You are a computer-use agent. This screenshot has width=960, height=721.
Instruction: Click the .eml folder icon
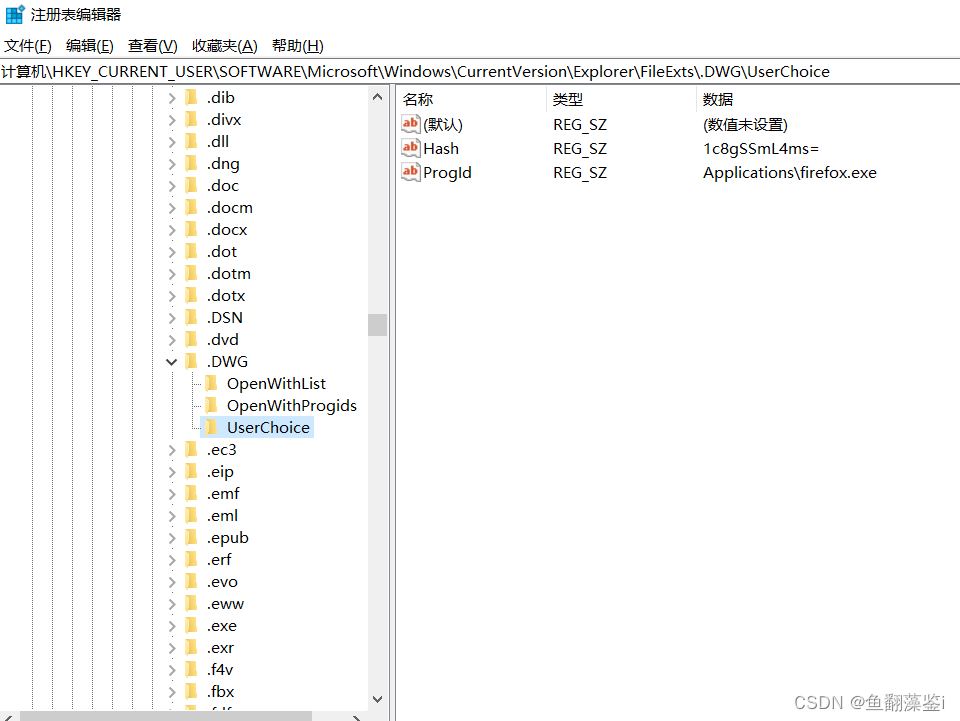(192, 516)
